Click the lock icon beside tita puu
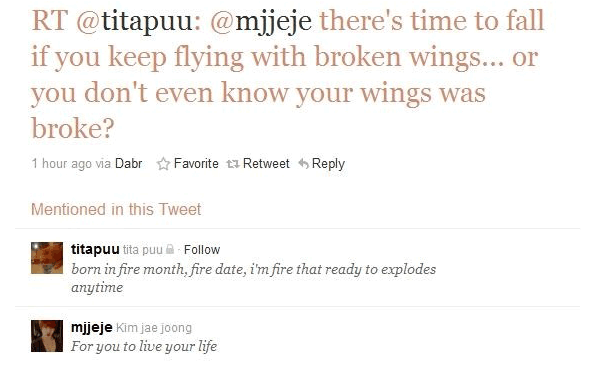Image resolution: width=600 pixels, height=365 pixels. pyautogui.click(x=170, y=249)
